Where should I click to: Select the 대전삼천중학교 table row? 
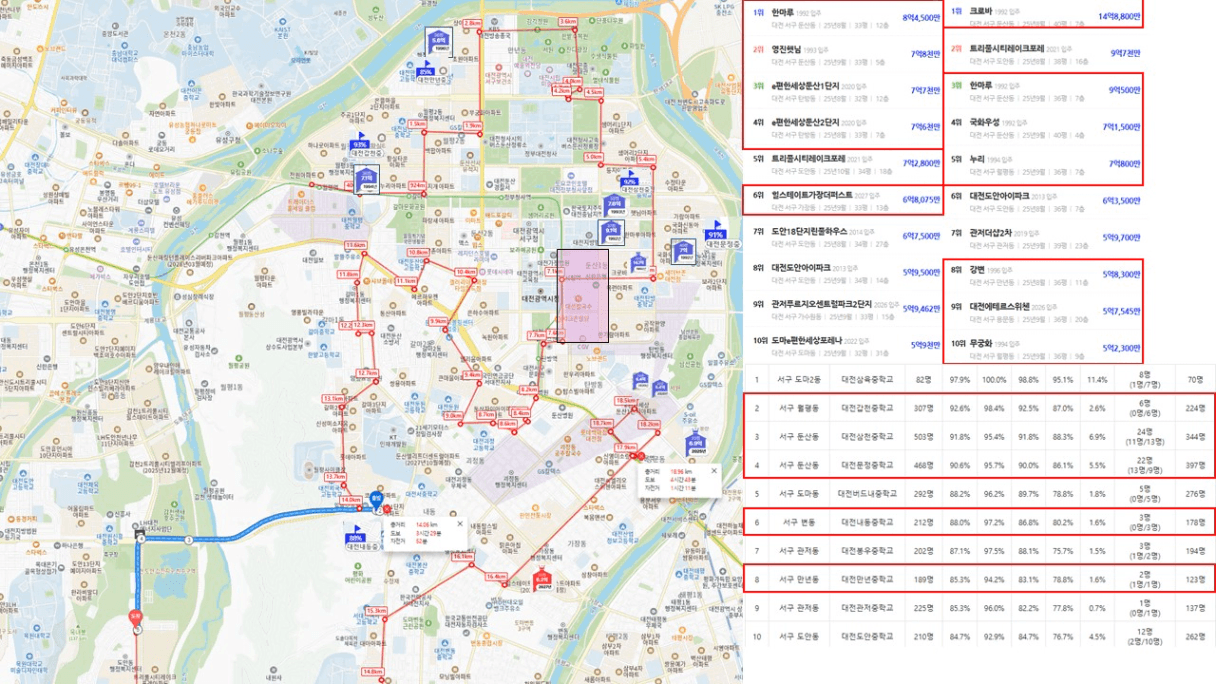(x=980, y=437)
